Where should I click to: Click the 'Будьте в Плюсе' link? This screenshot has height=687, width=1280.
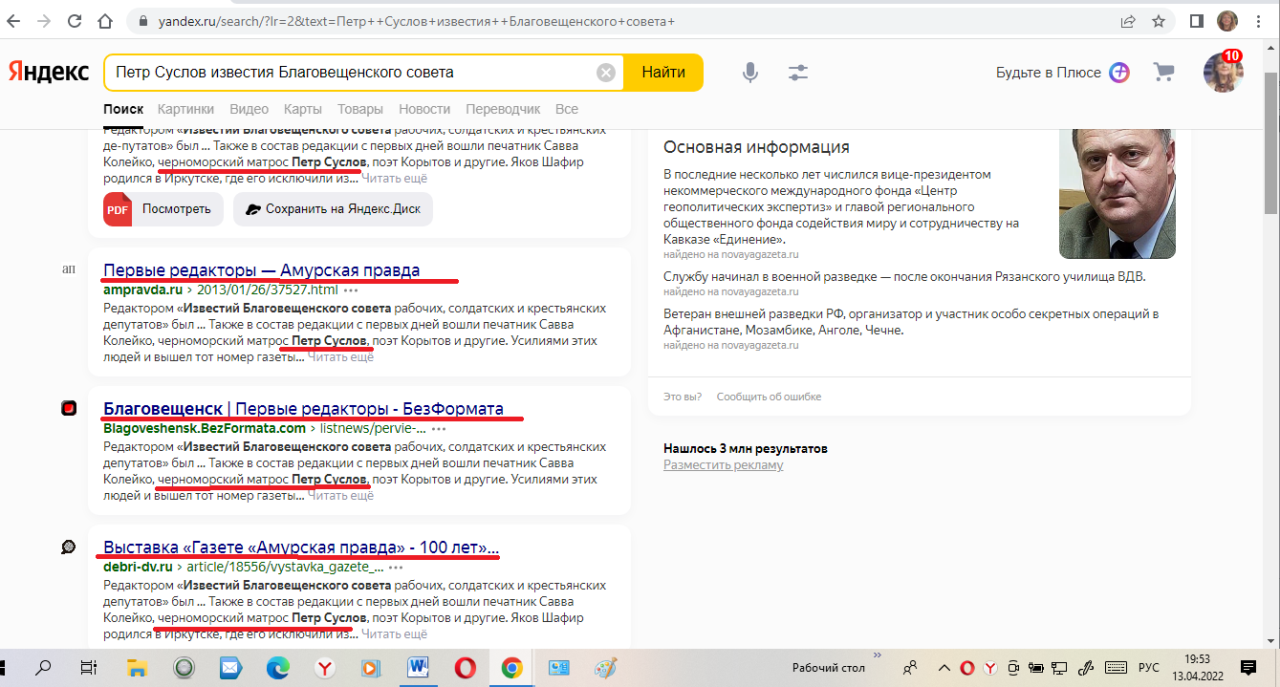(1048, 72)
